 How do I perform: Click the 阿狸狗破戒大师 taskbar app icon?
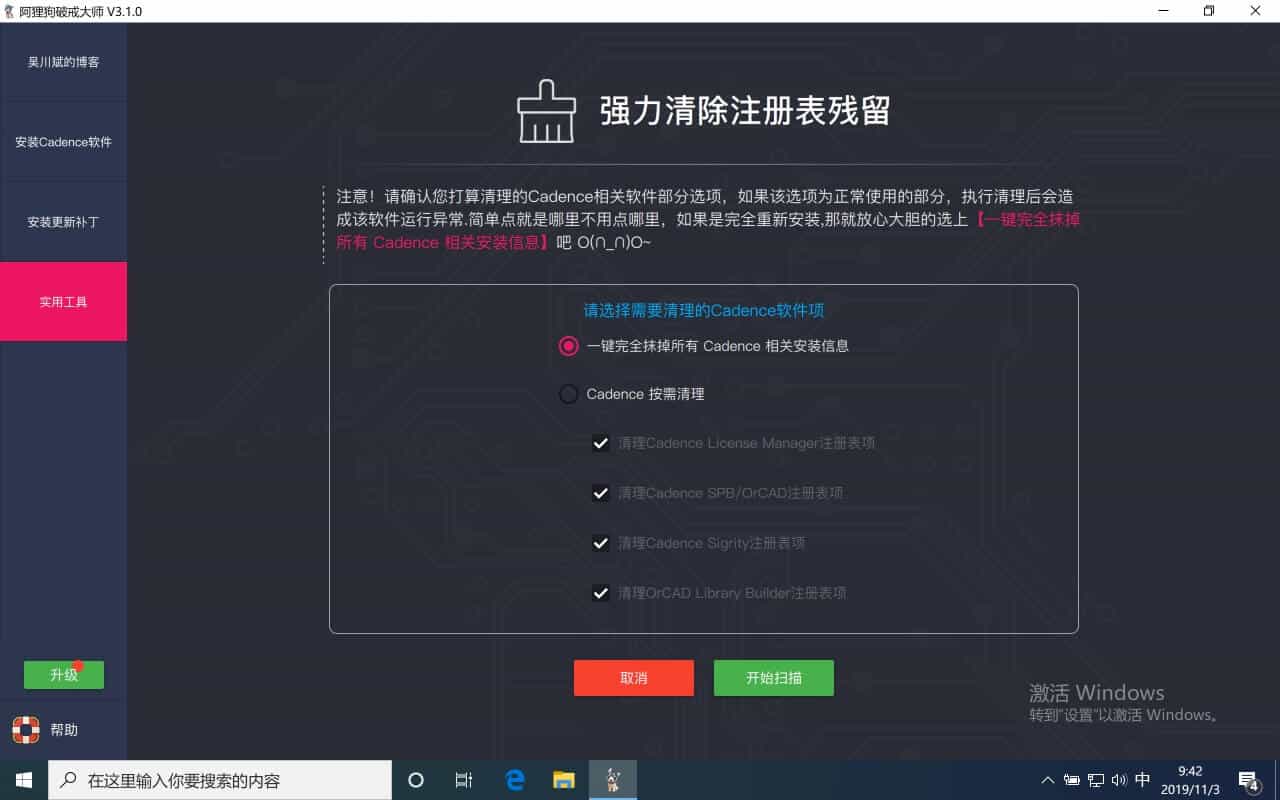point(612,780)
